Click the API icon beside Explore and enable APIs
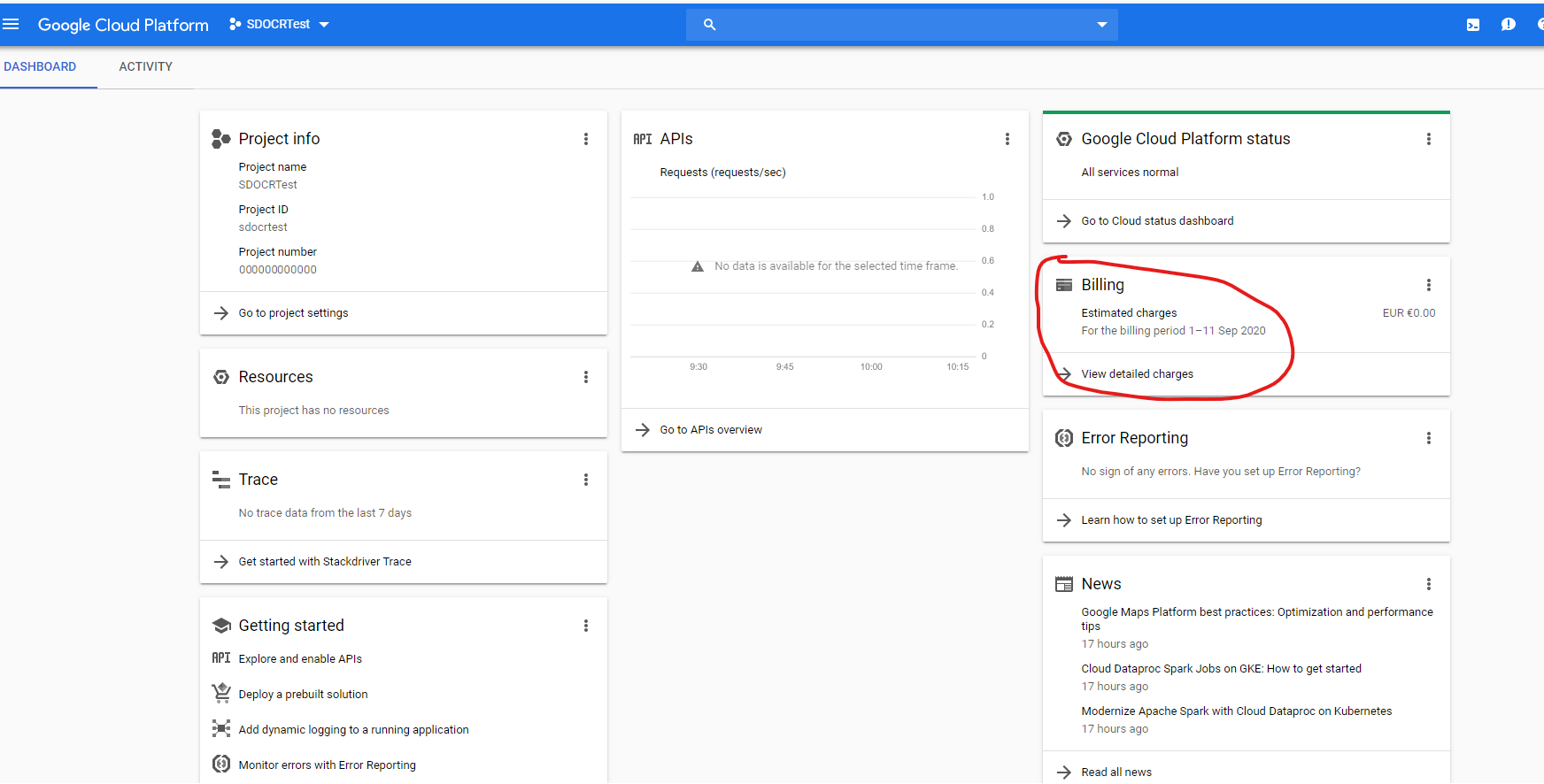1544x784 pixels. click(x=221, y=657)
